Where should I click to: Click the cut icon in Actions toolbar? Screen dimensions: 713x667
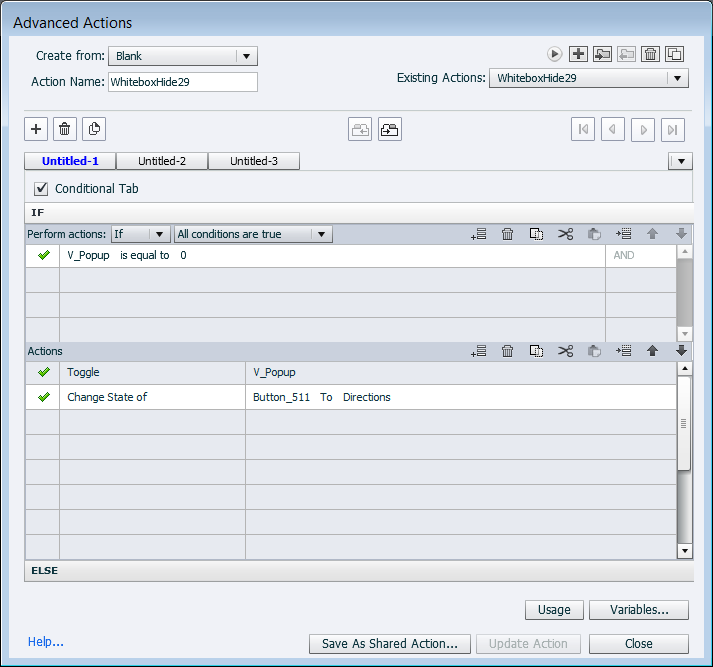point(566,351)
